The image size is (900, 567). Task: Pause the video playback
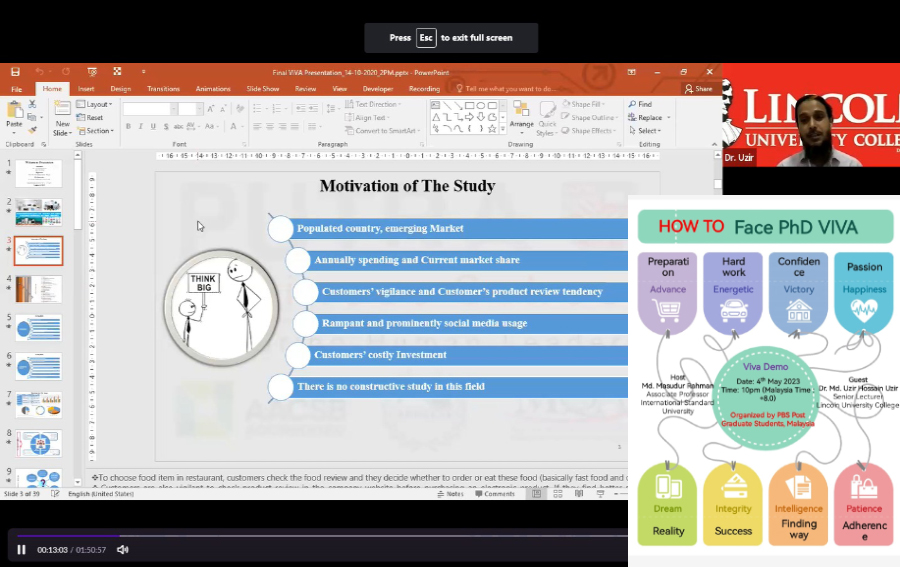[21, 550]
